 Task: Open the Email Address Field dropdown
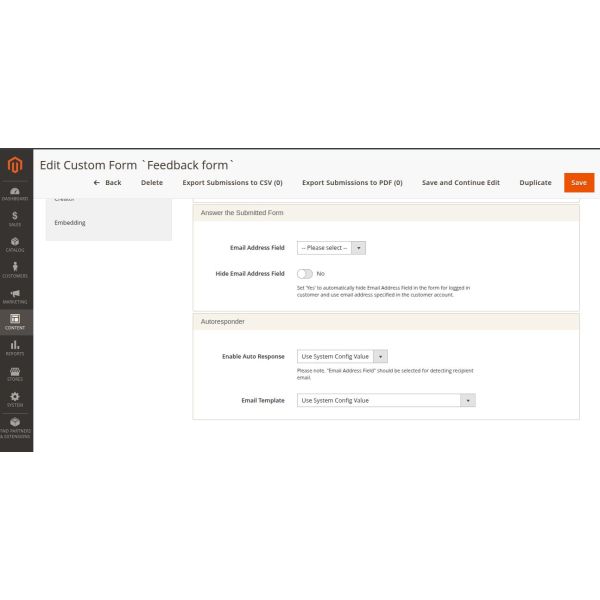pyautogui.click(x=331, y=247)
